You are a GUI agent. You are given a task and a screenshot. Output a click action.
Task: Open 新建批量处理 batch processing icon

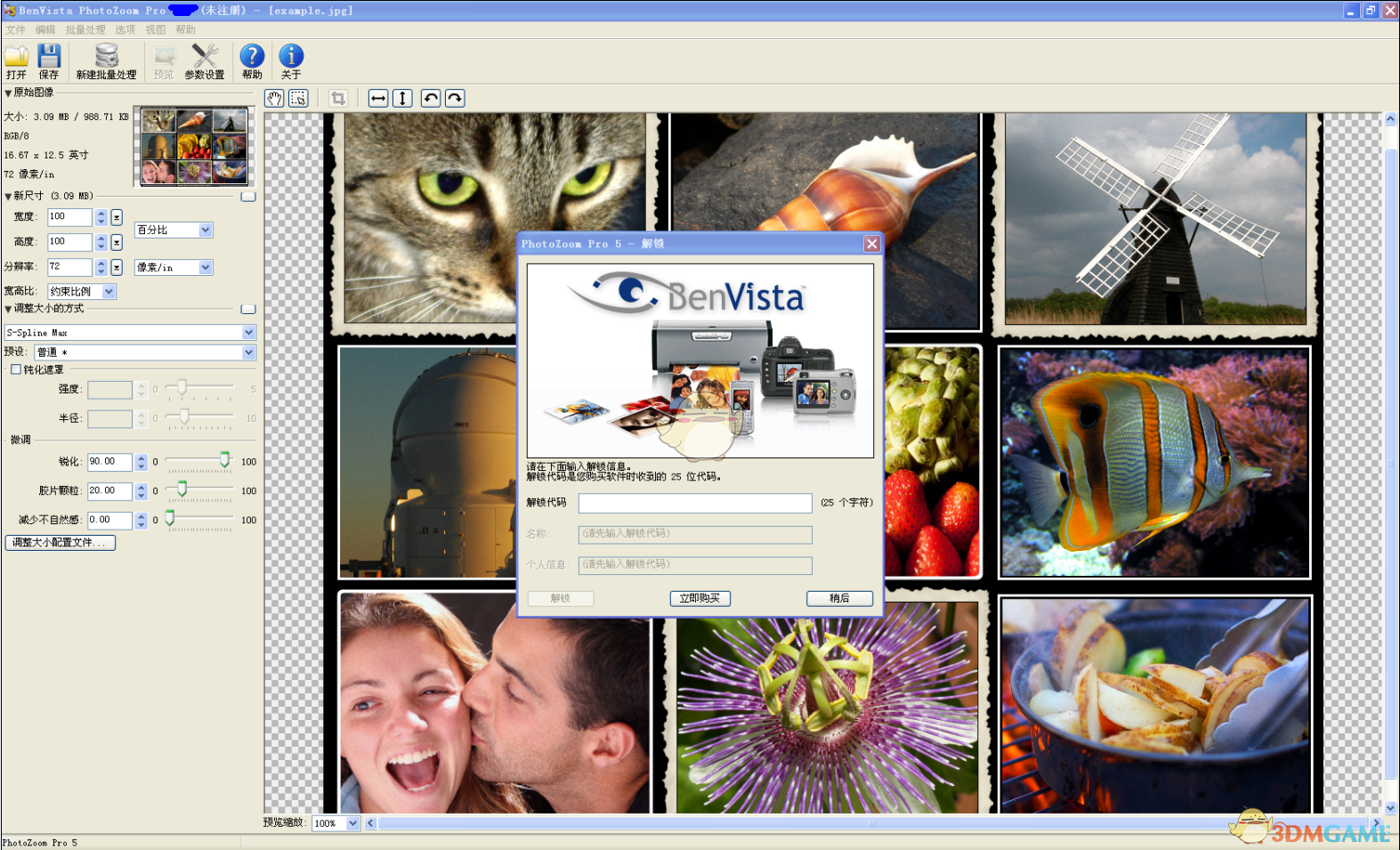point(107,56)
